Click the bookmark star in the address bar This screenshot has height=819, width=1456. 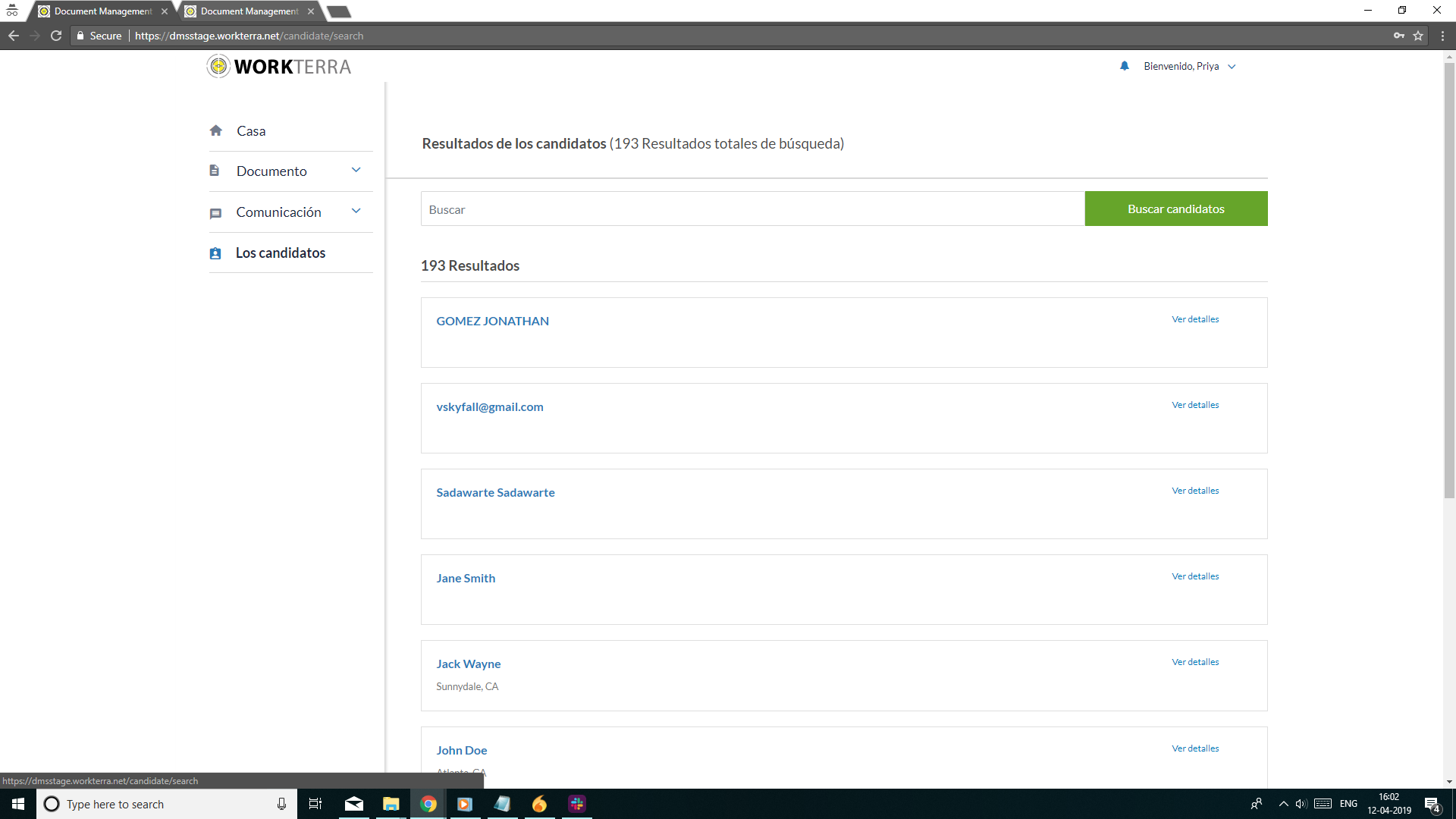tap(1419, 35)
